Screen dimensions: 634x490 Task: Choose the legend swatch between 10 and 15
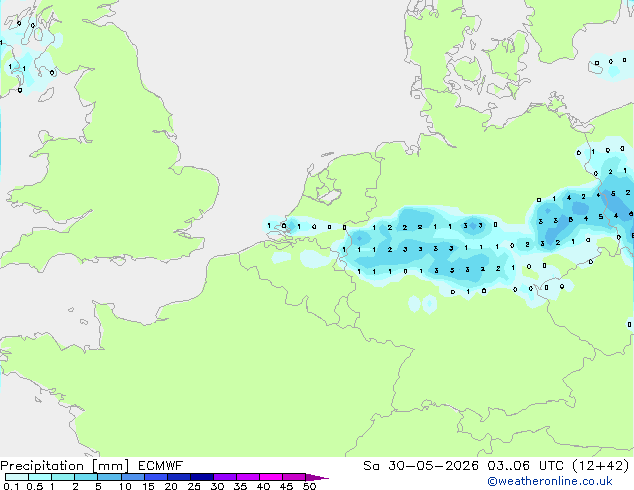(x=133, y=477)
